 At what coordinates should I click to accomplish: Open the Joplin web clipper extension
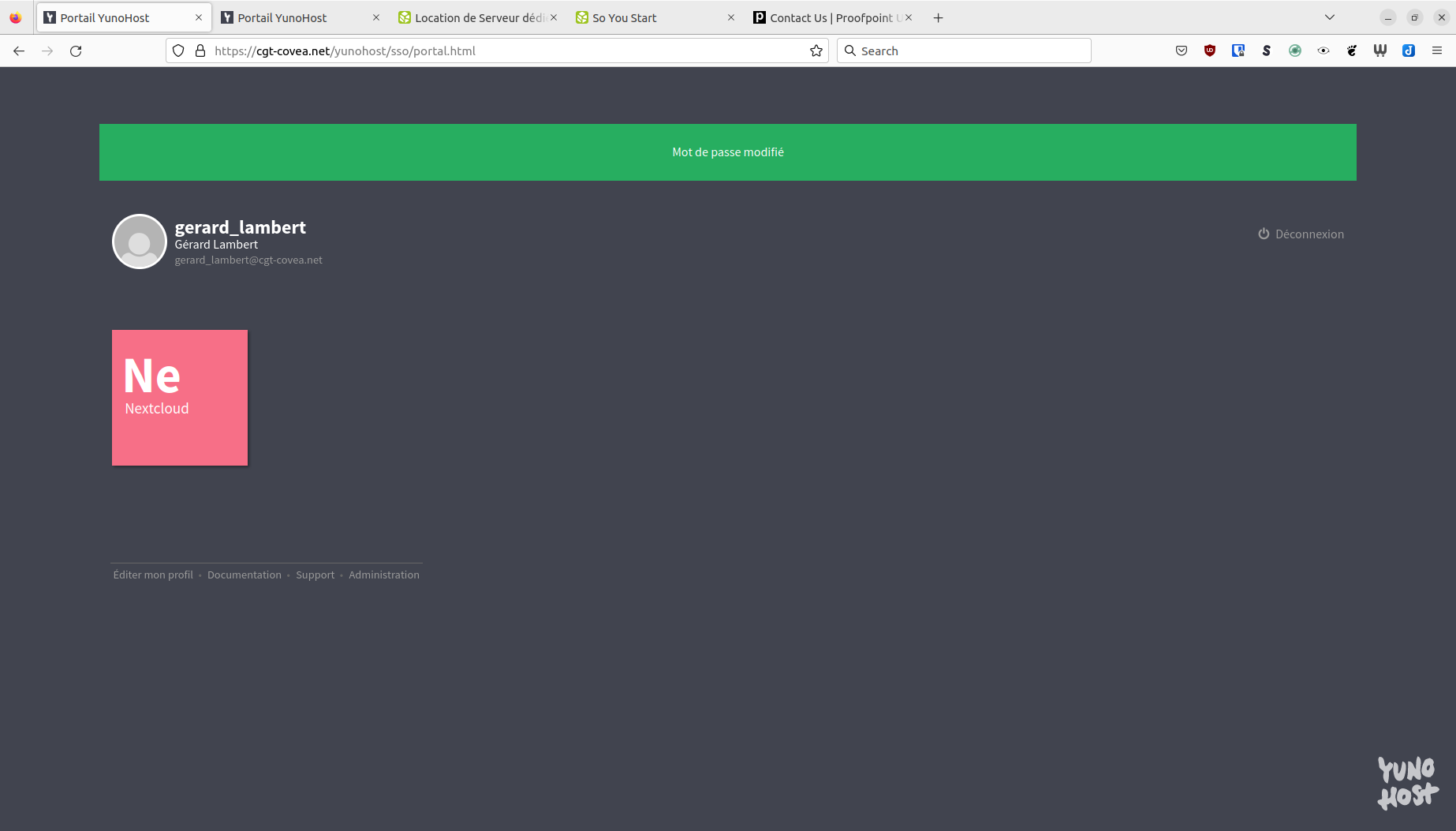click(x=1409, y=51)
